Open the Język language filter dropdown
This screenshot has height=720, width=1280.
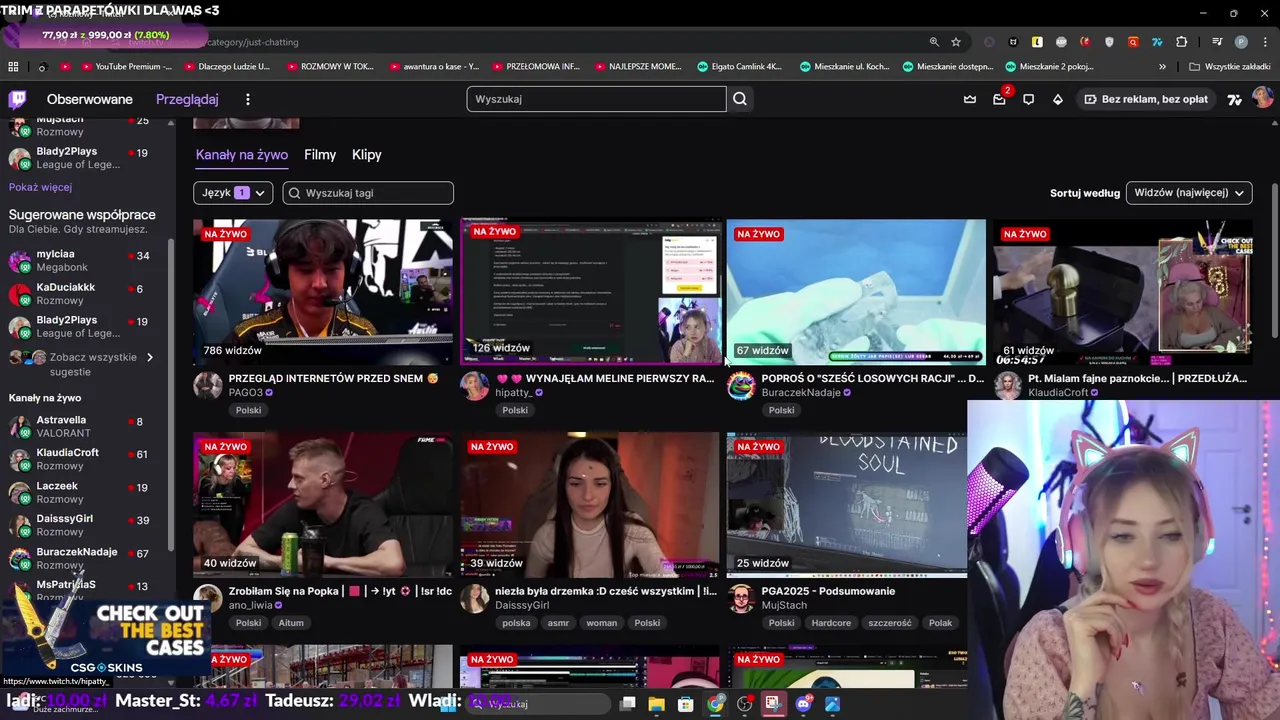(x=233, y=193)
